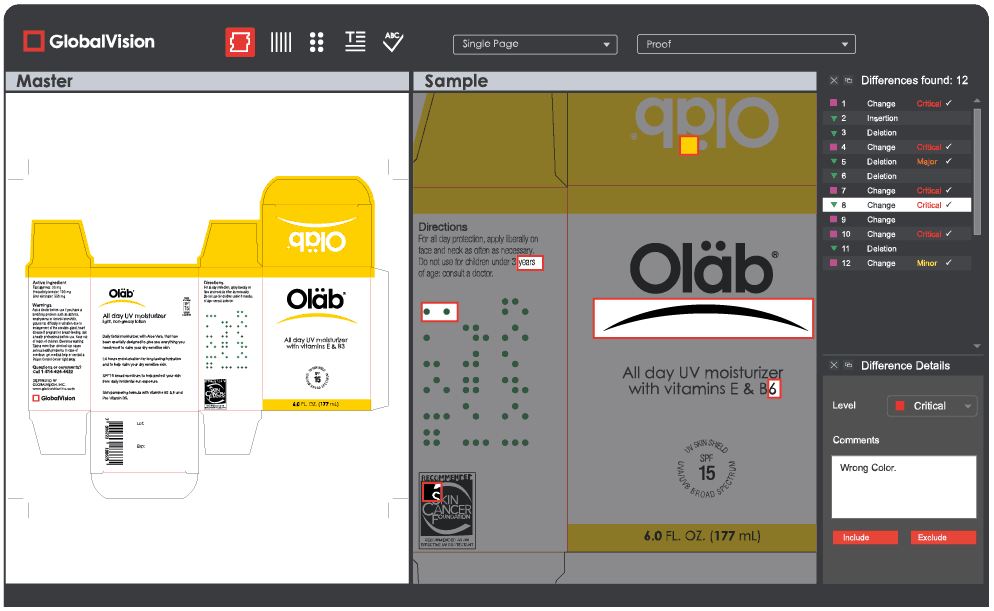994x611 pixels.
Task: Open the Proof dropdown
Action: (x=746, y=44)
